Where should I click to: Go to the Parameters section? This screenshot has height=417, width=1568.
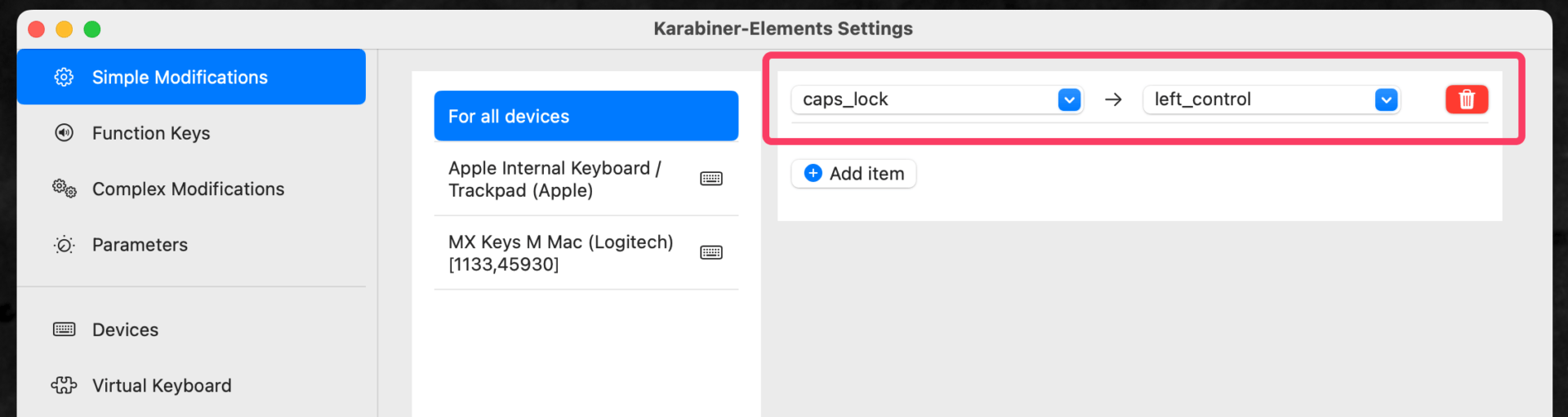140,245
